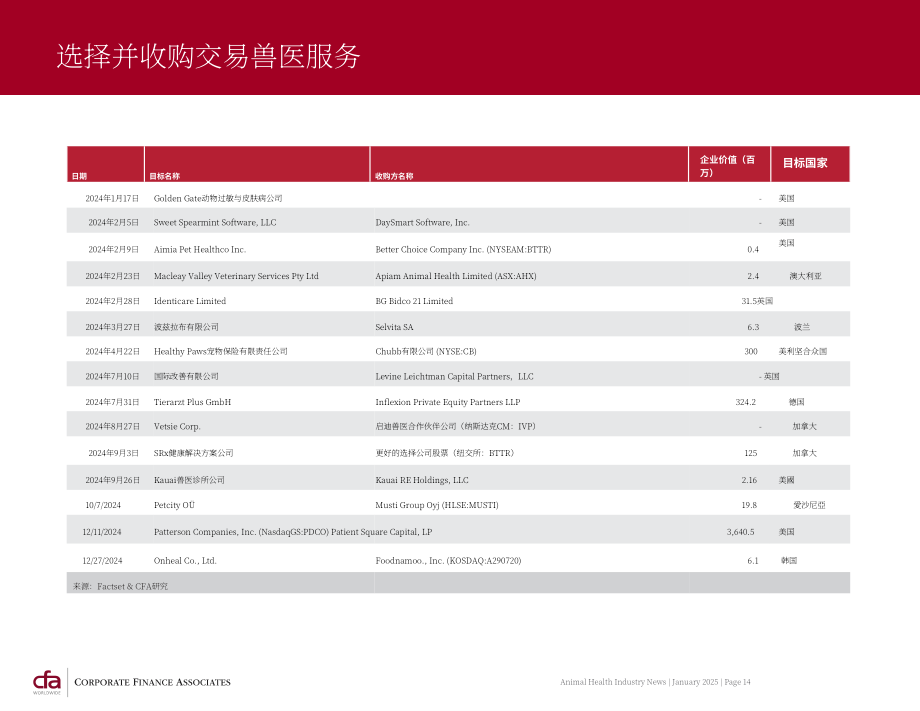Click the country cell 澳大利亚
Image resolution: width=920 pixels, height=711 pixels.
tap(806, 276)
